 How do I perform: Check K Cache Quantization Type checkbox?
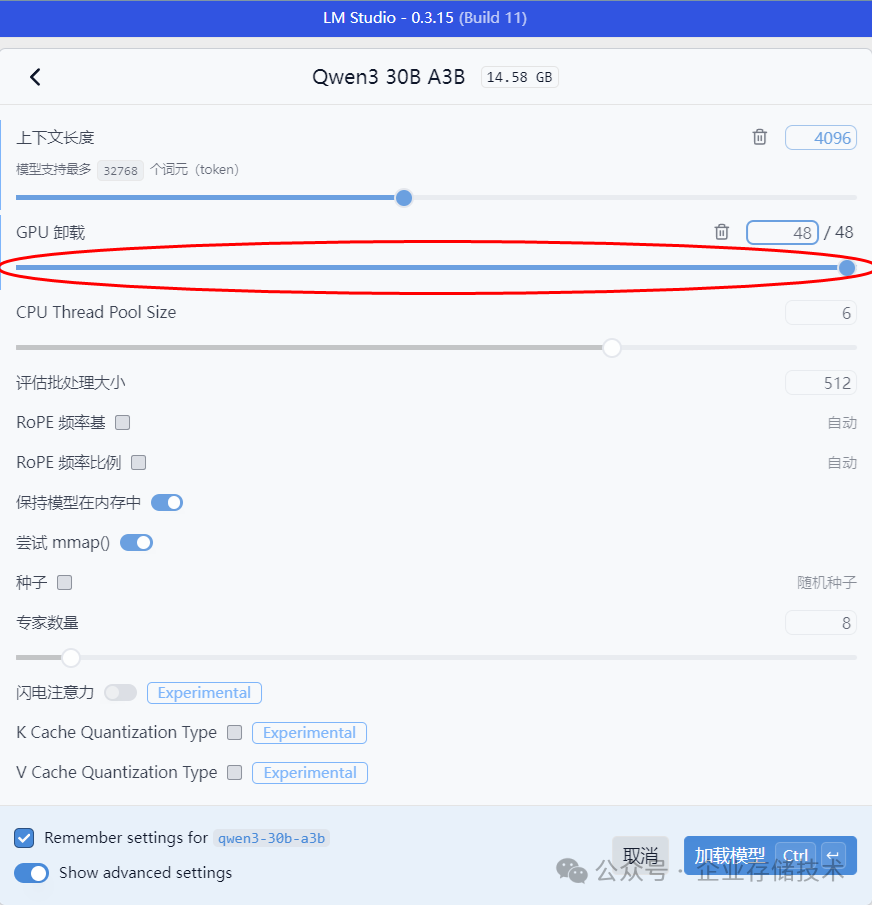pyautogui.click(x=234, y=732)
